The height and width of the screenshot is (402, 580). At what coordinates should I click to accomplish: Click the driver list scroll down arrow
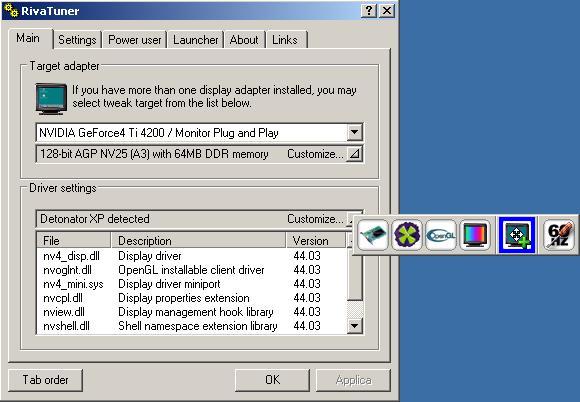354,326
